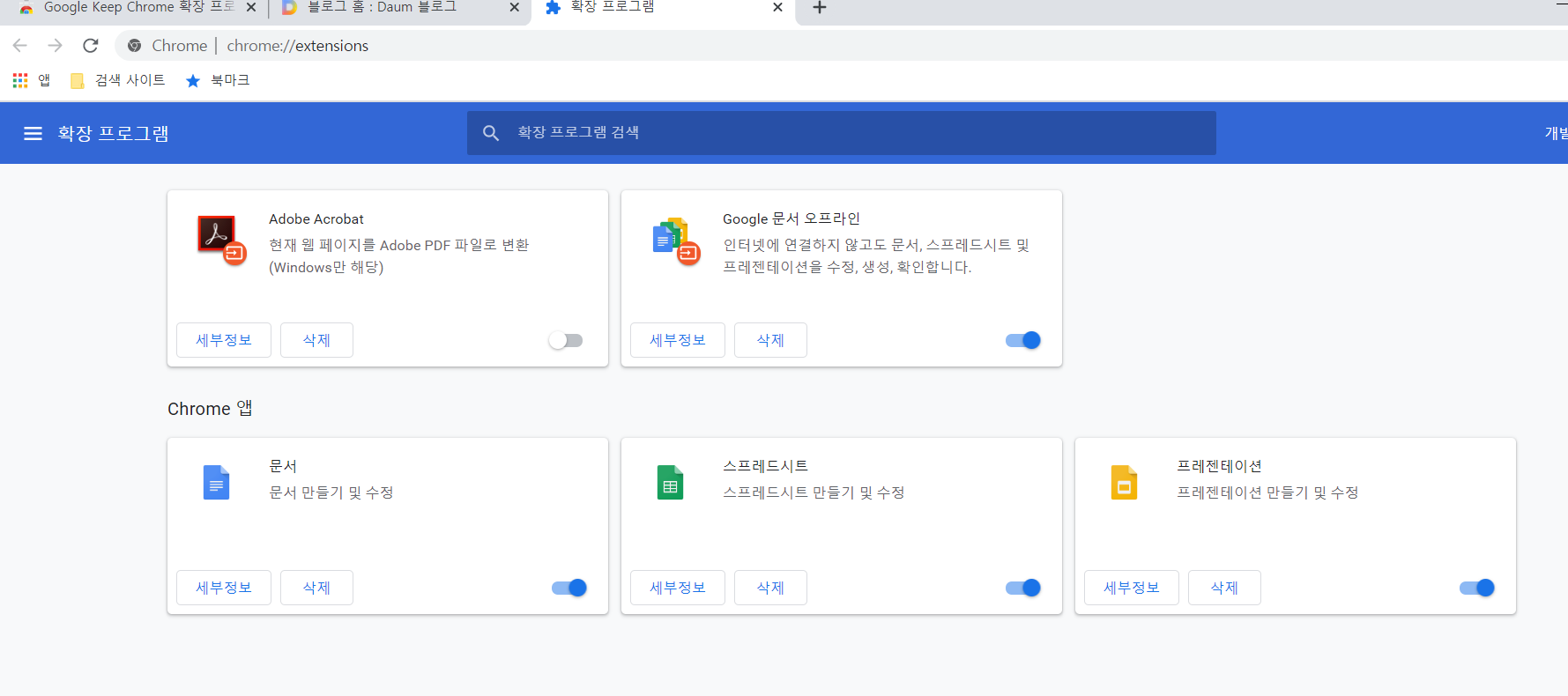Click the Chrome 앱 section heading

(210, 409)
